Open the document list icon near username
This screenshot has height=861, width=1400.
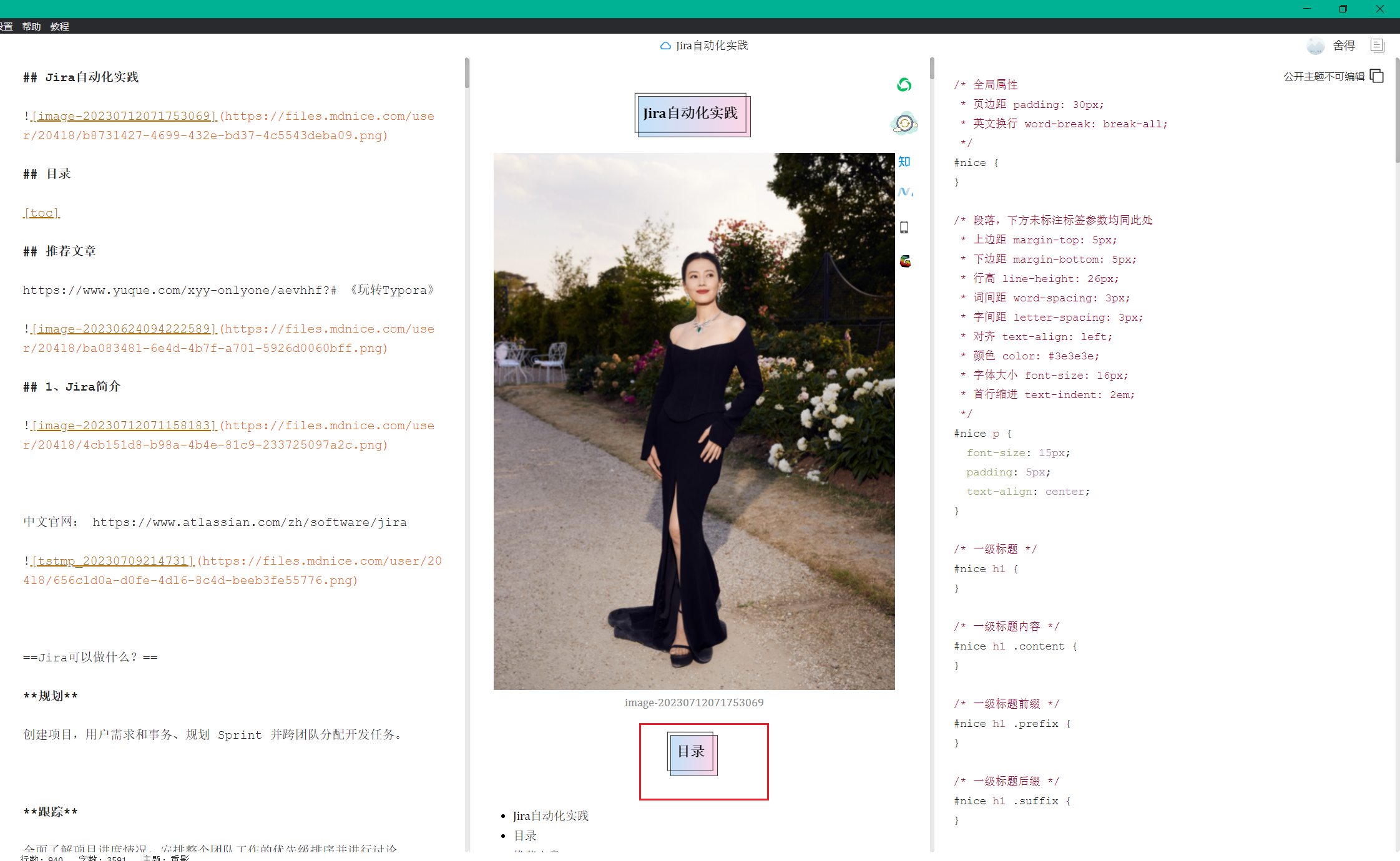(x=1377, y=46)
